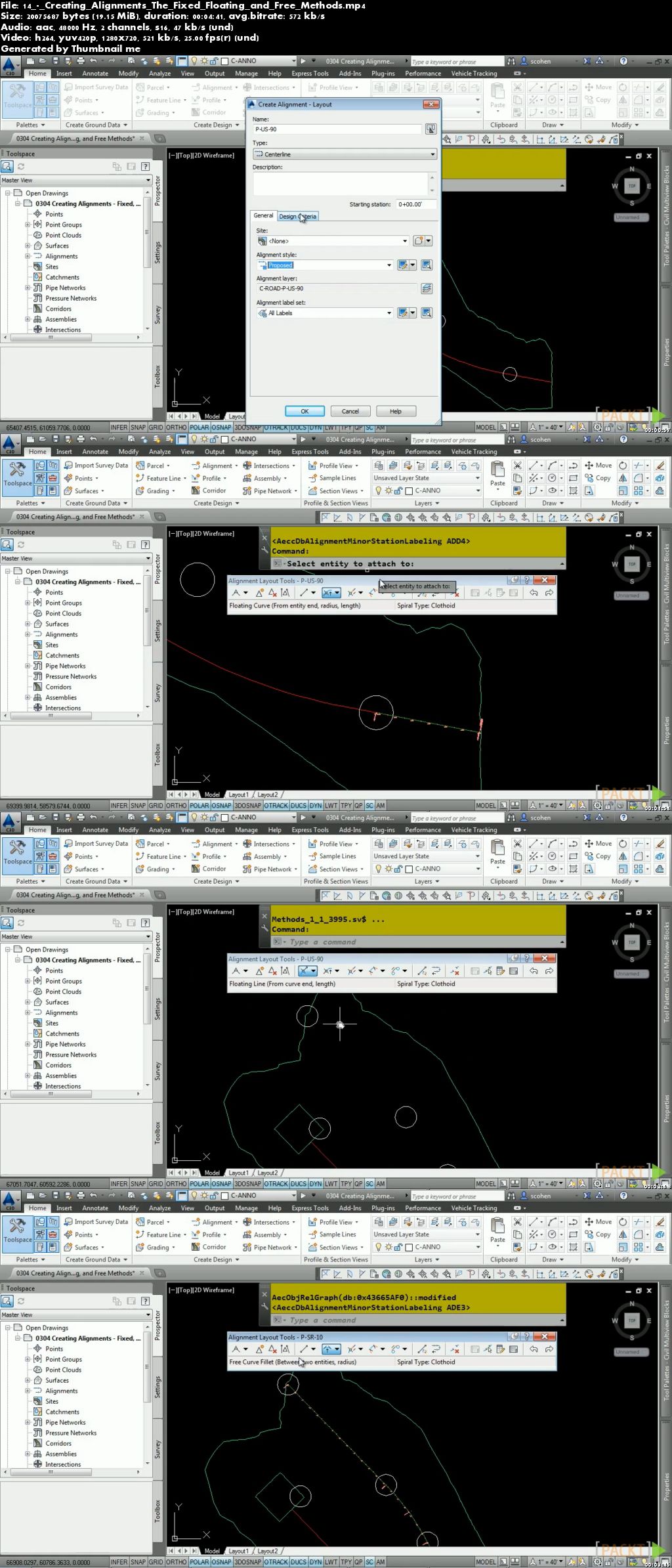Image resolution: width=672 pixels, height=1568 pixels.
Task: Click the Name field containing P-US-90
Action: 337,129
